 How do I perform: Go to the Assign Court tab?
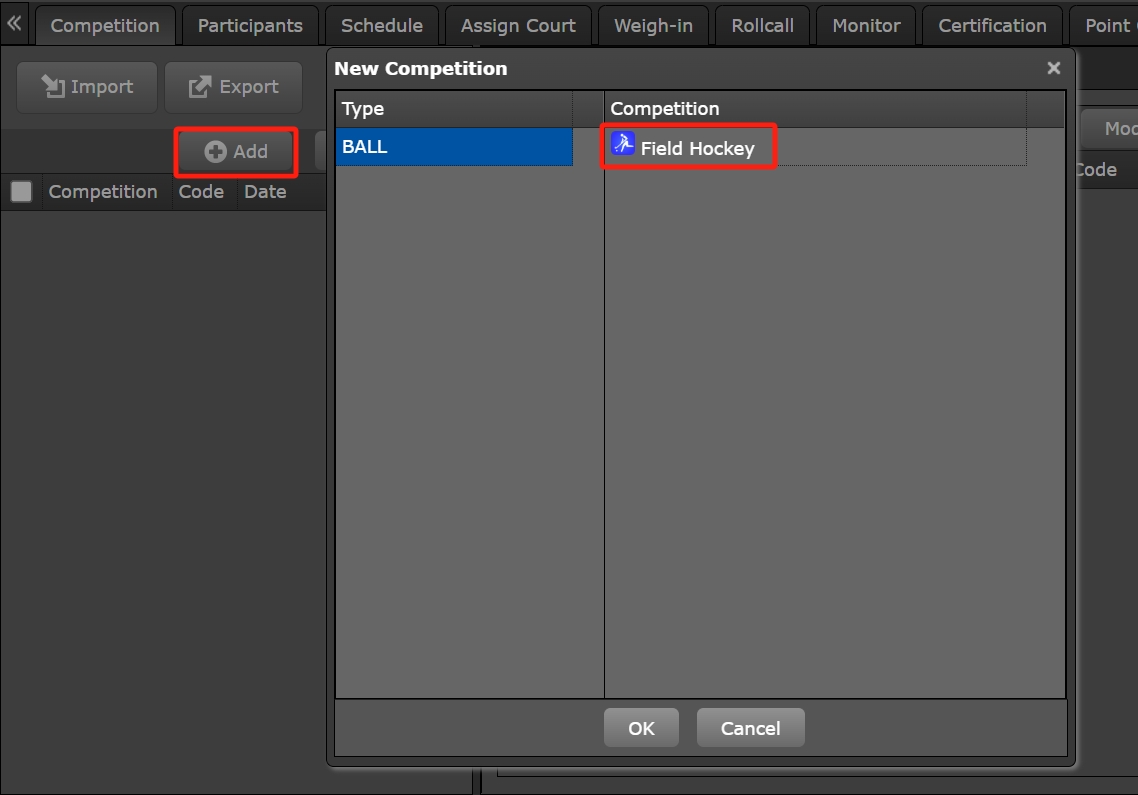pyautogui.click(x=518, y=26)
